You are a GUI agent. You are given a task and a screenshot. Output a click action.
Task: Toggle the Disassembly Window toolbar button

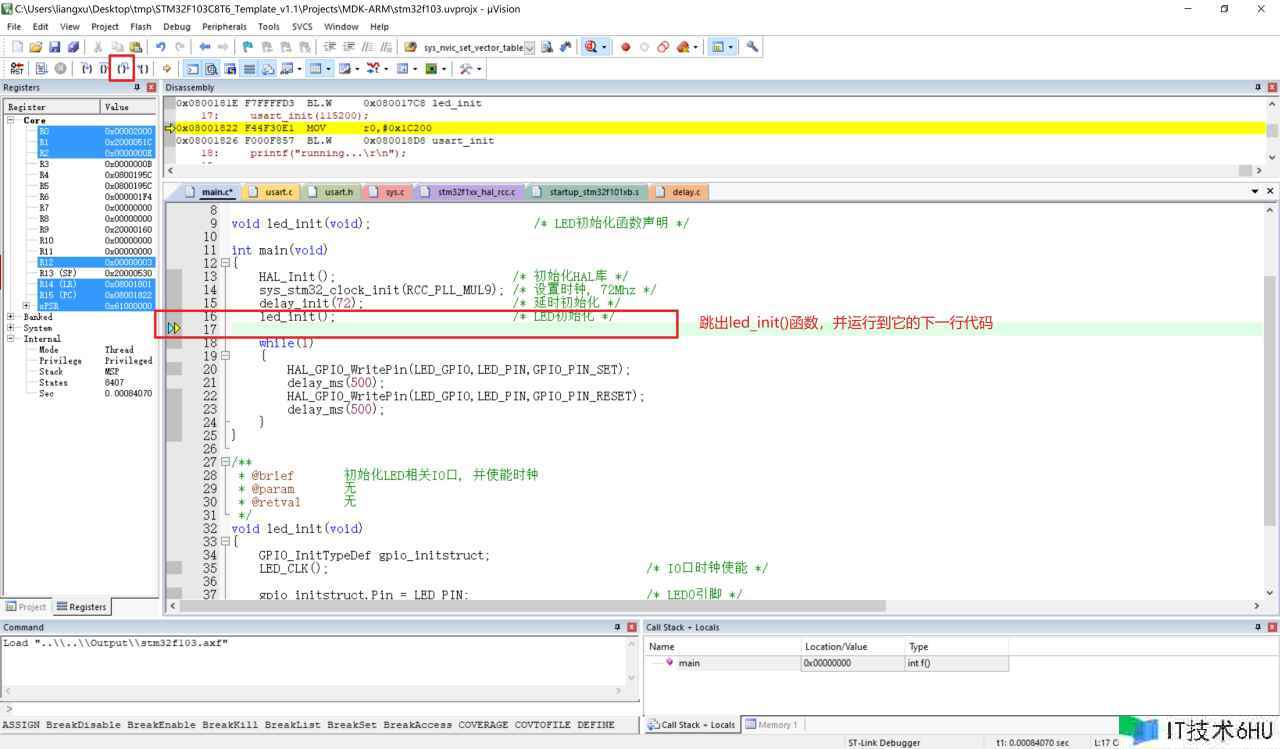tap(212, 69)
